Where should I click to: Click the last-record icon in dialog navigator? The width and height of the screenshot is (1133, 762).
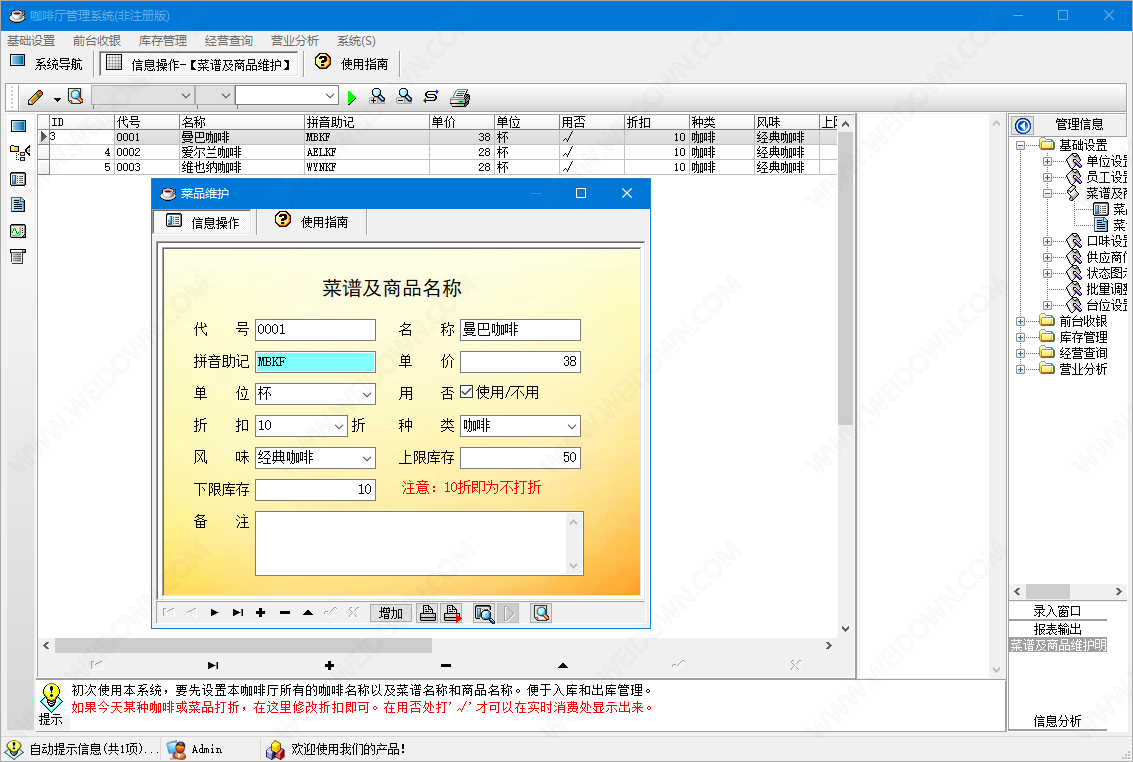(238, 613)
